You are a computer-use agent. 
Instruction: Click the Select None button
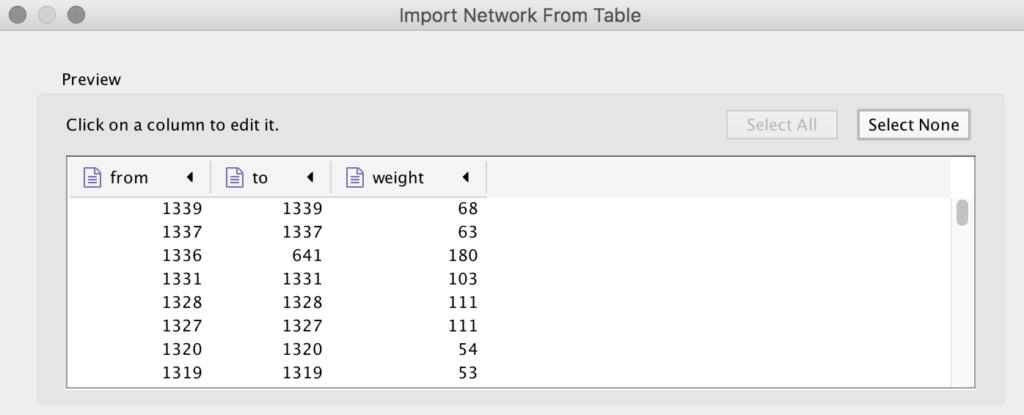click(914, 125)
